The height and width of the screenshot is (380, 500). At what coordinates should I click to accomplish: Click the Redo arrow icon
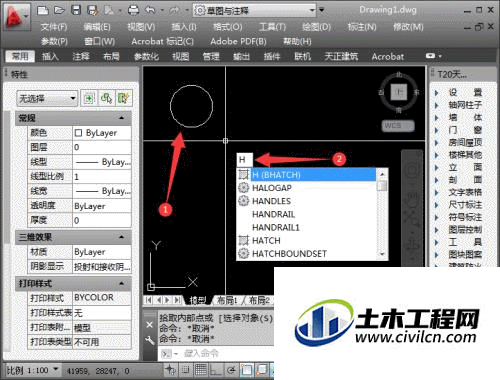coord(174,10)
